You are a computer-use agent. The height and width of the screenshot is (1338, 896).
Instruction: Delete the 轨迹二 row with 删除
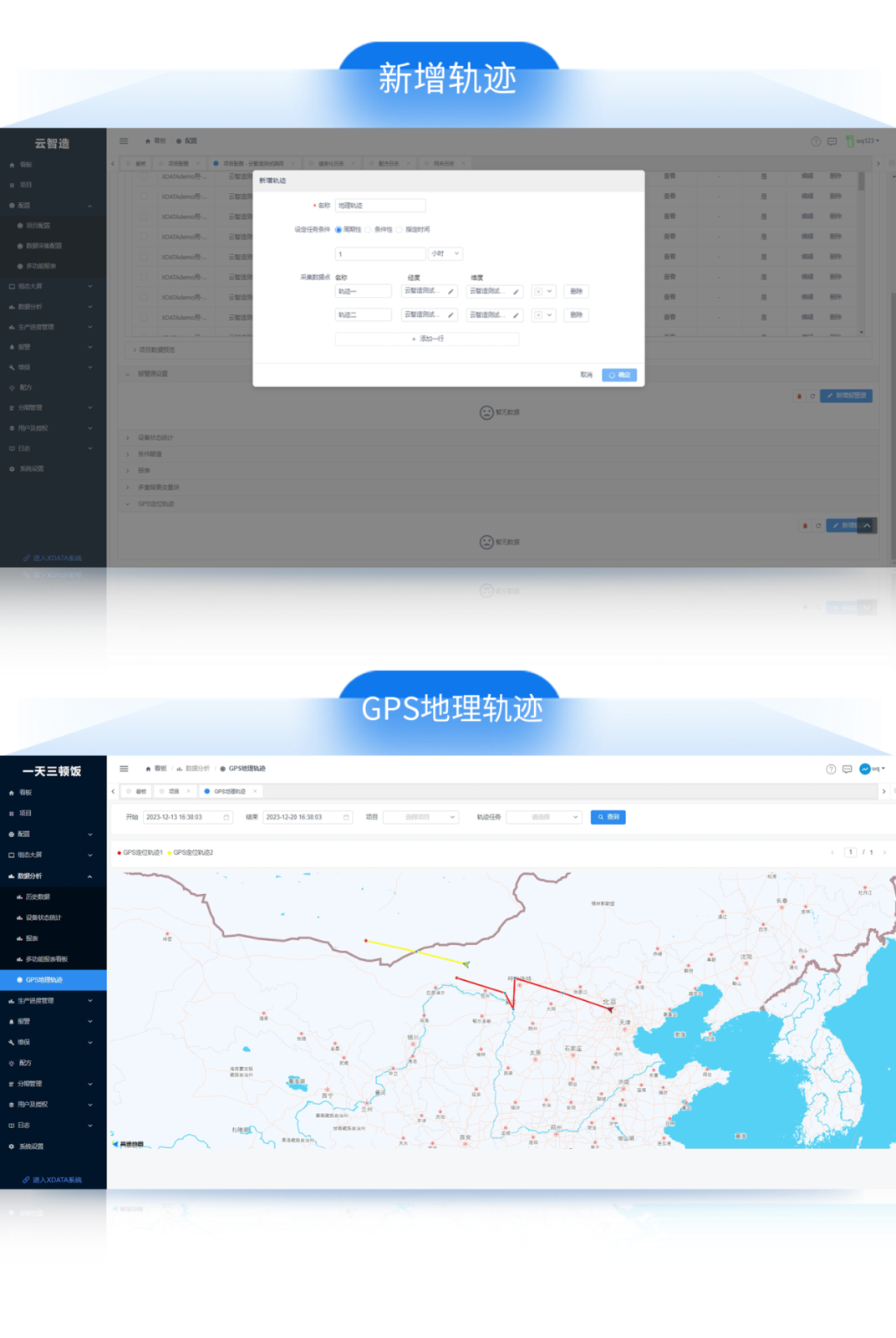pyautogui.click(x=576, y=314)
